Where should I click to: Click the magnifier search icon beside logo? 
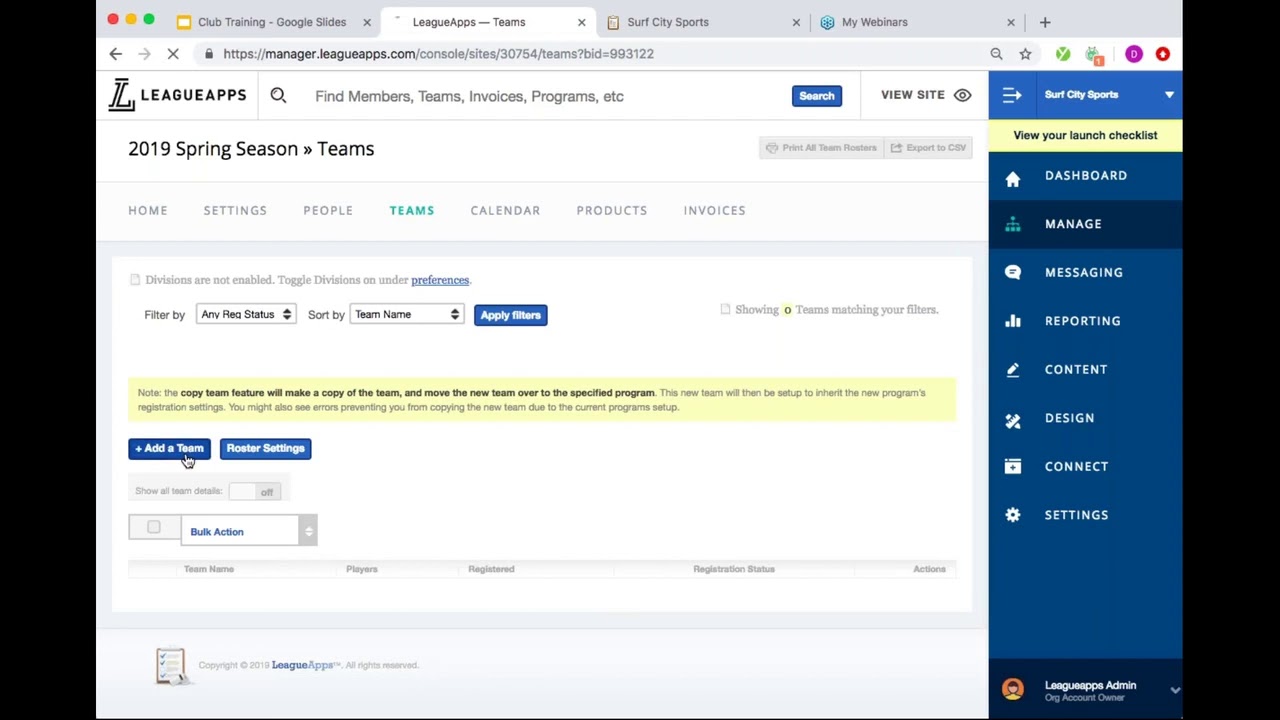click(278, 95)
